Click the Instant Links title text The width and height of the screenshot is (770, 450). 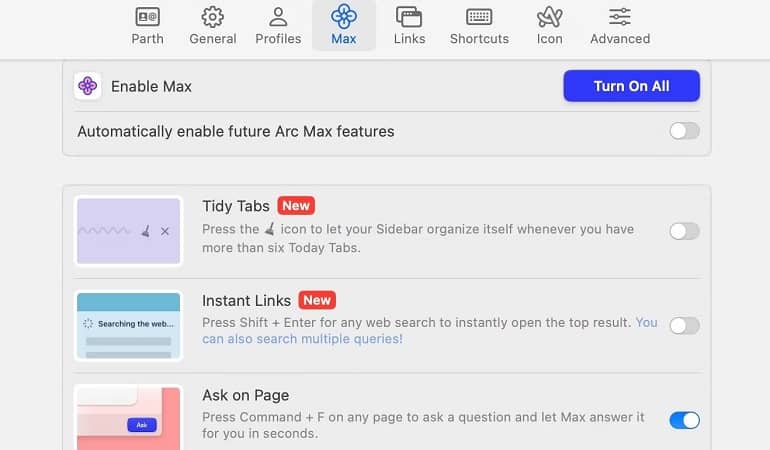(247, 300)
